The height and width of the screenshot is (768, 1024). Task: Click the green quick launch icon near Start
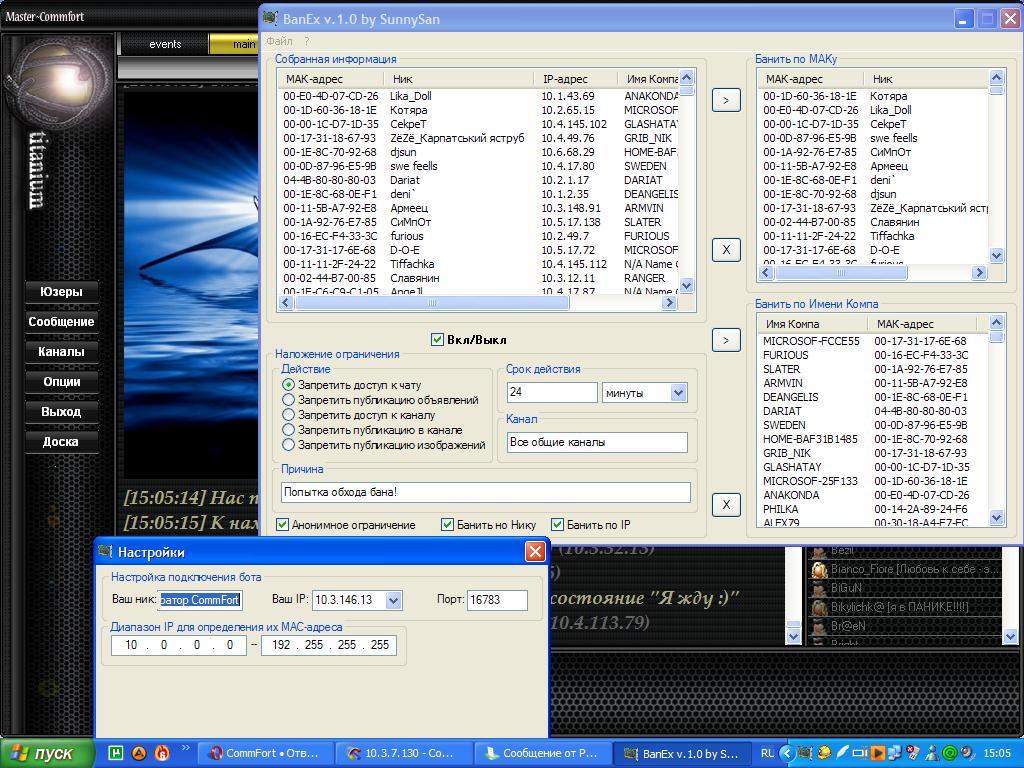click(x=116, y=753)
